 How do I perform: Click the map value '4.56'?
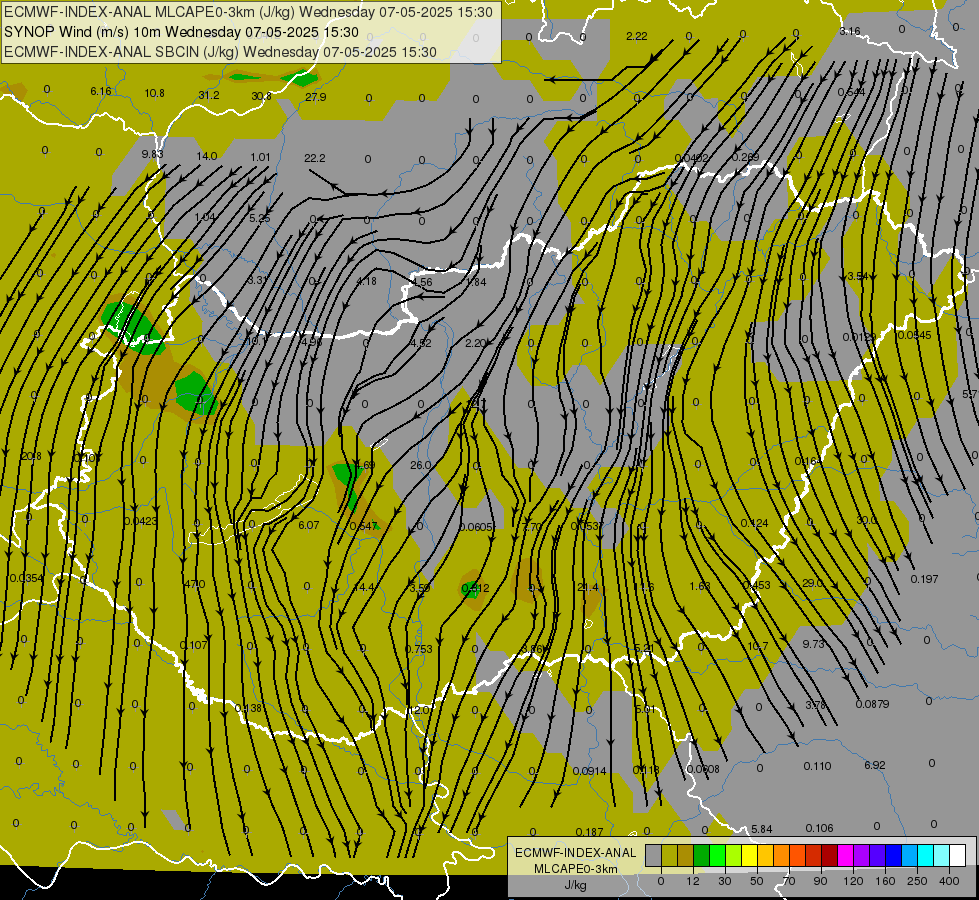(421, 282)
